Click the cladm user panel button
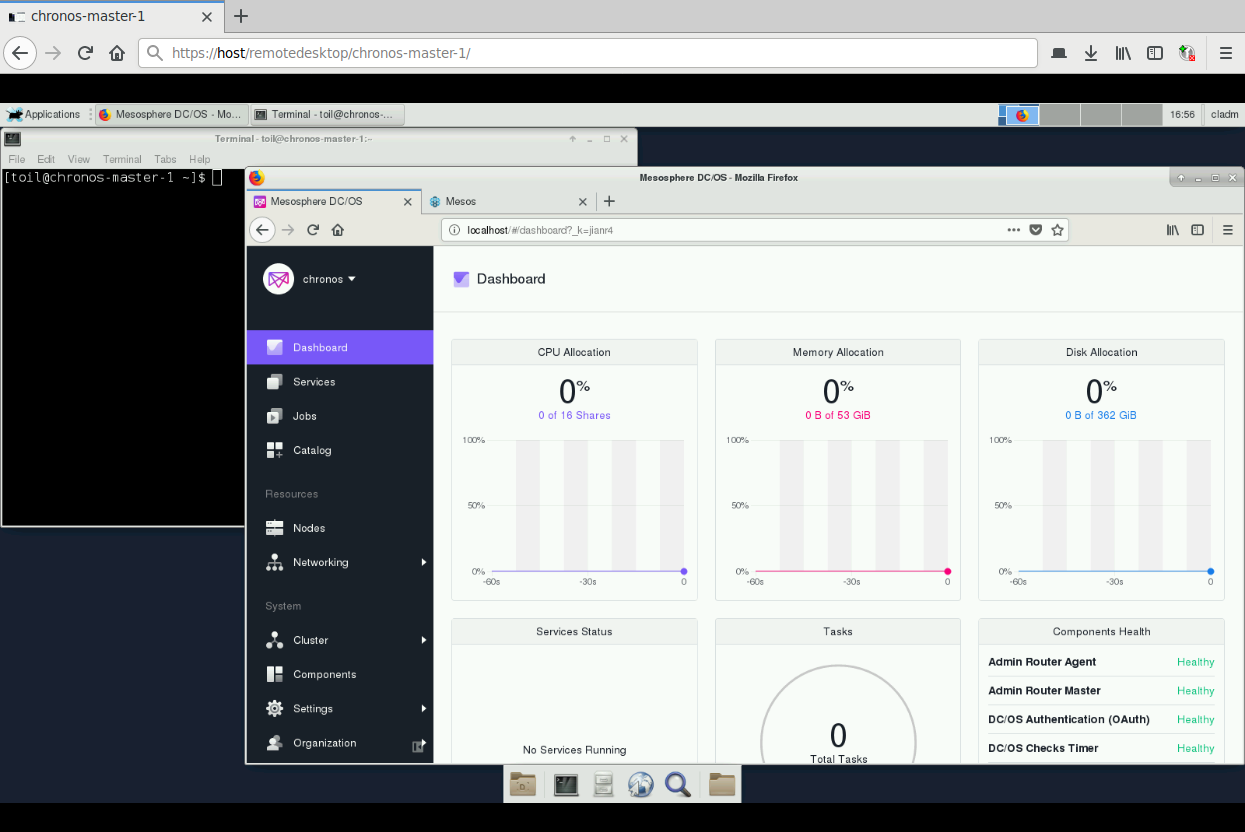Image resolution: width=1245 pixels, height=832 pixels. [x=1224, y=115]
